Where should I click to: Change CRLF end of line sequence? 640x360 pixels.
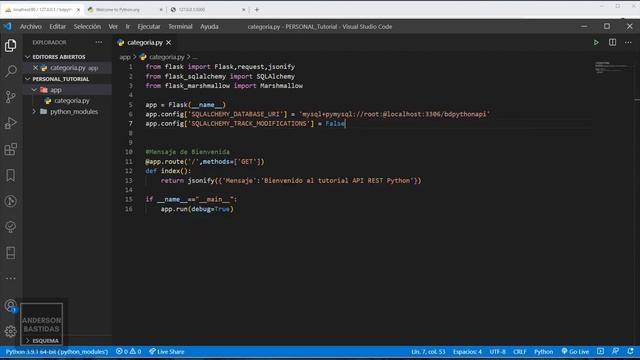click(x=520, y=351)
